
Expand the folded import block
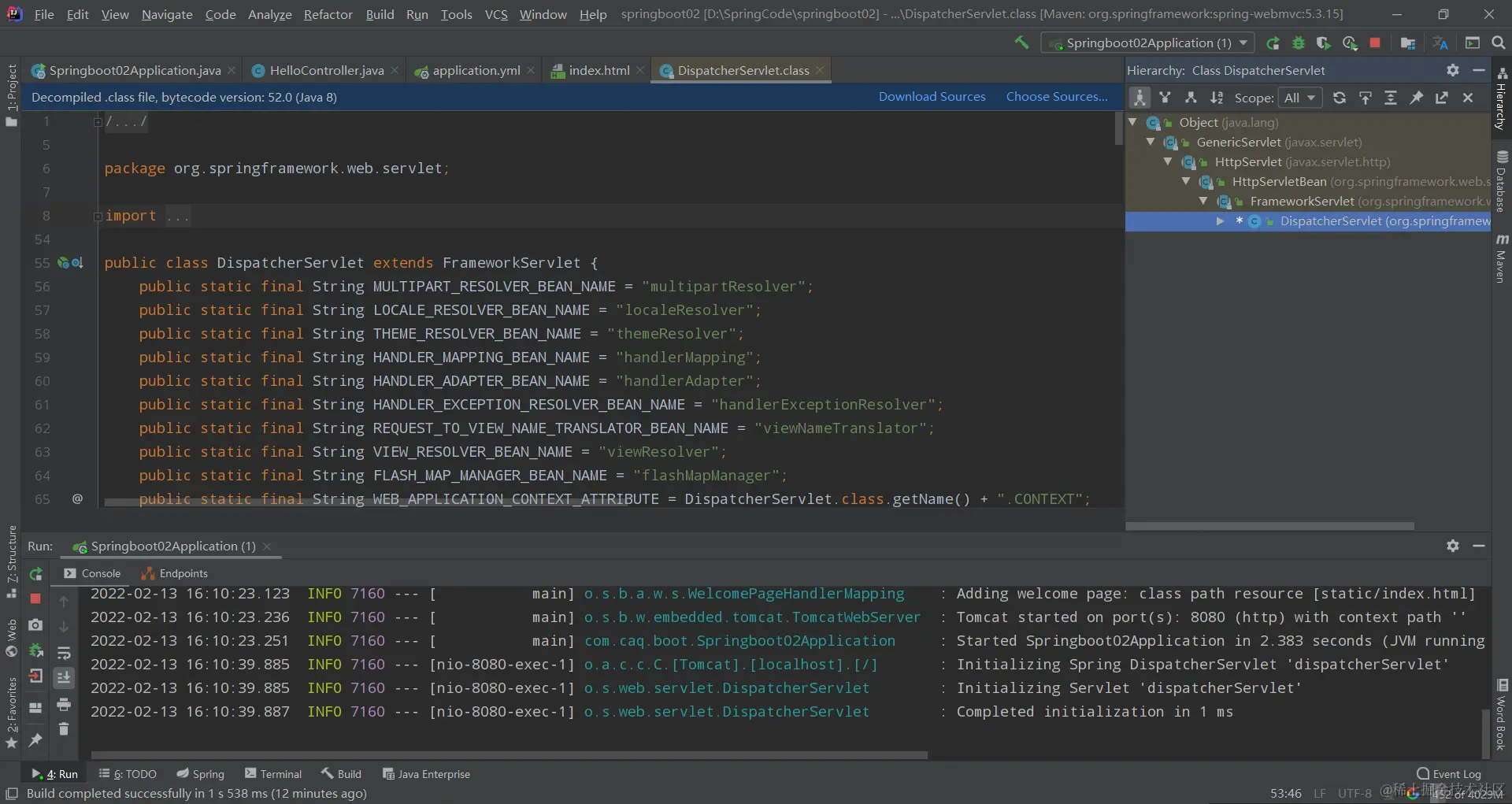pyautogui.click(x=98, y=216)
